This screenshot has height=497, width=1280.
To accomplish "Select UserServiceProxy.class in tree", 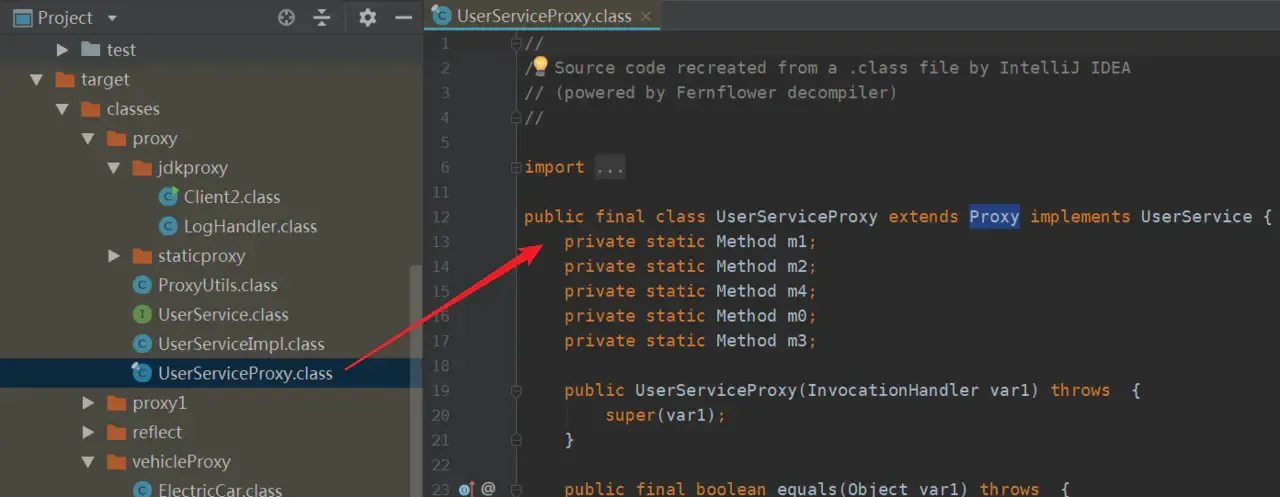I will click(x=245, y=373).
